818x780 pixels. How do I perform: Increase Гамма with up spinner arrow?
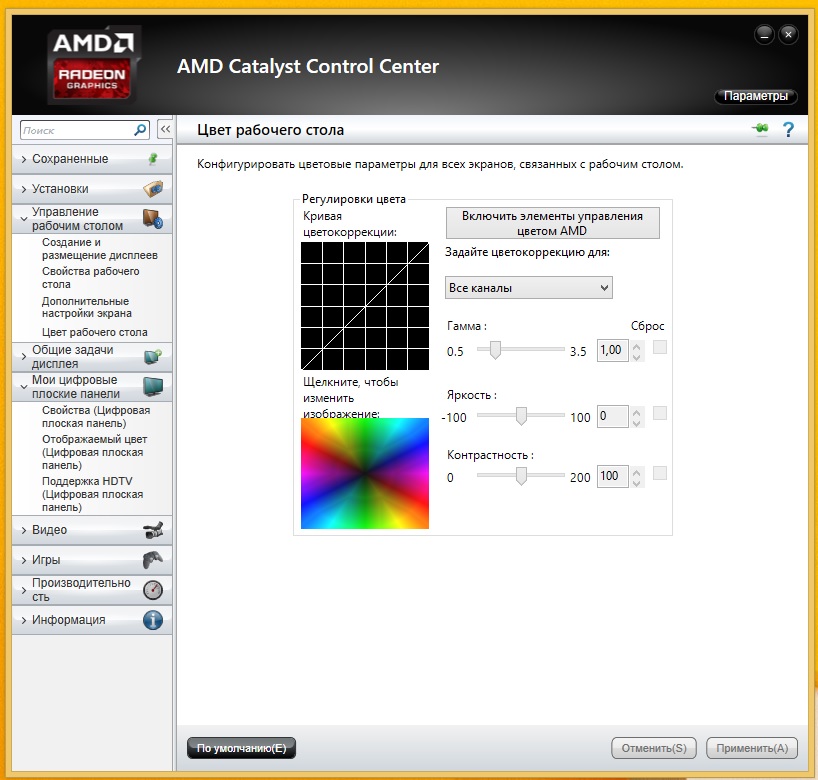coord(636,346)
